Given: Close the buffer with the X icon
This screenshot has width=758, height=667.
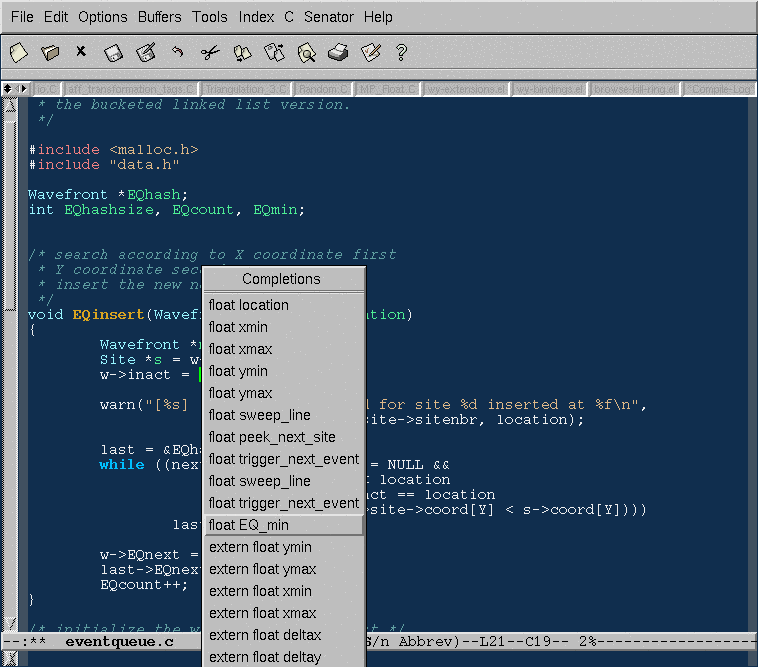Looking at the screenshot, I should pos(81,52).
